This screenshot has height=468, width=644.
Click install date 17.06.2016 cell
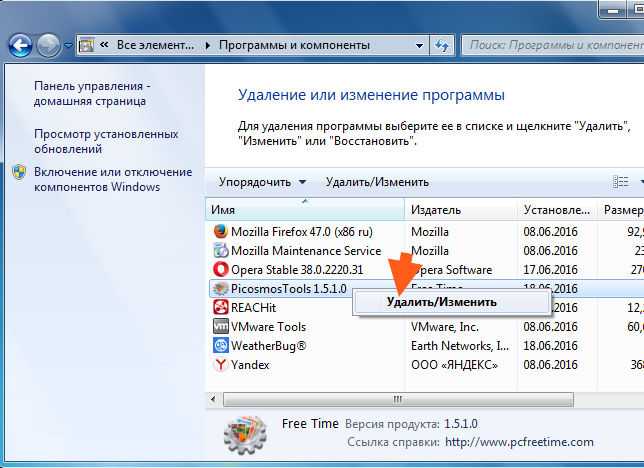(550, 270)
